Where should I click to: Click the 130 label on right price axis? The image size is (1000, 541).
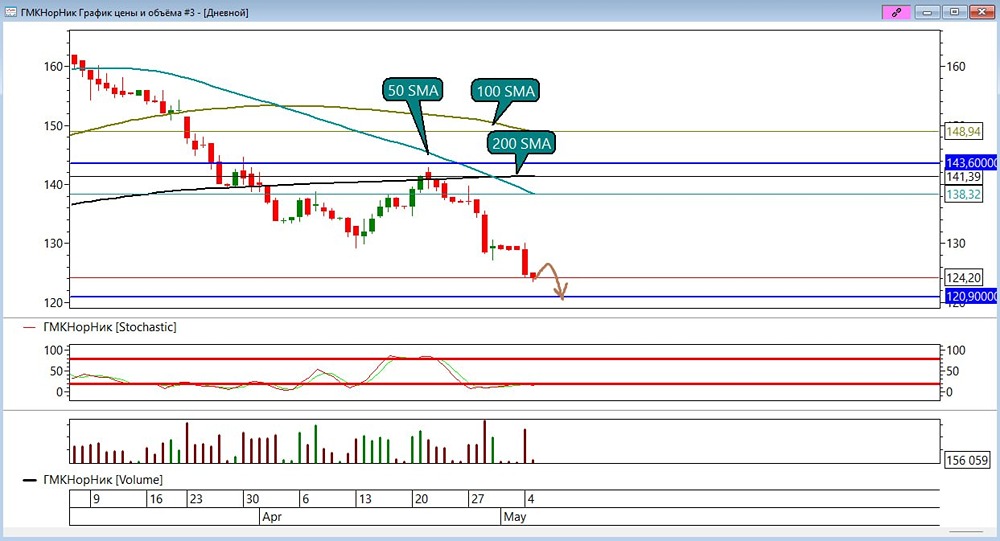[955, 243]
